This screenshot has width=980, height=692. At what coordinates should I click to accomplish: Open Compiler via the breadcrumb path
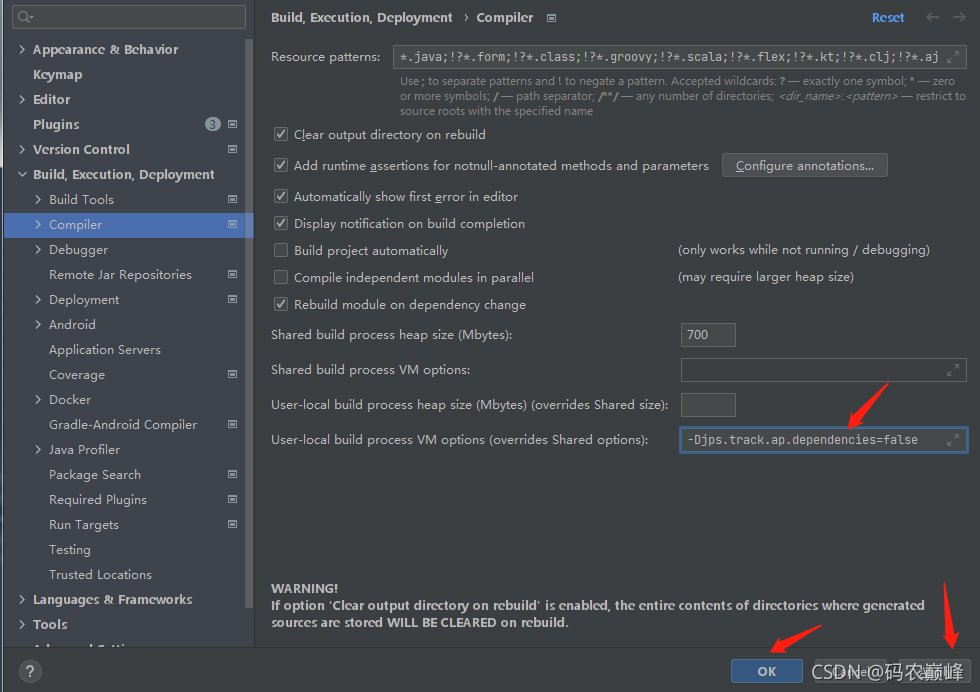tap(504, 17)
